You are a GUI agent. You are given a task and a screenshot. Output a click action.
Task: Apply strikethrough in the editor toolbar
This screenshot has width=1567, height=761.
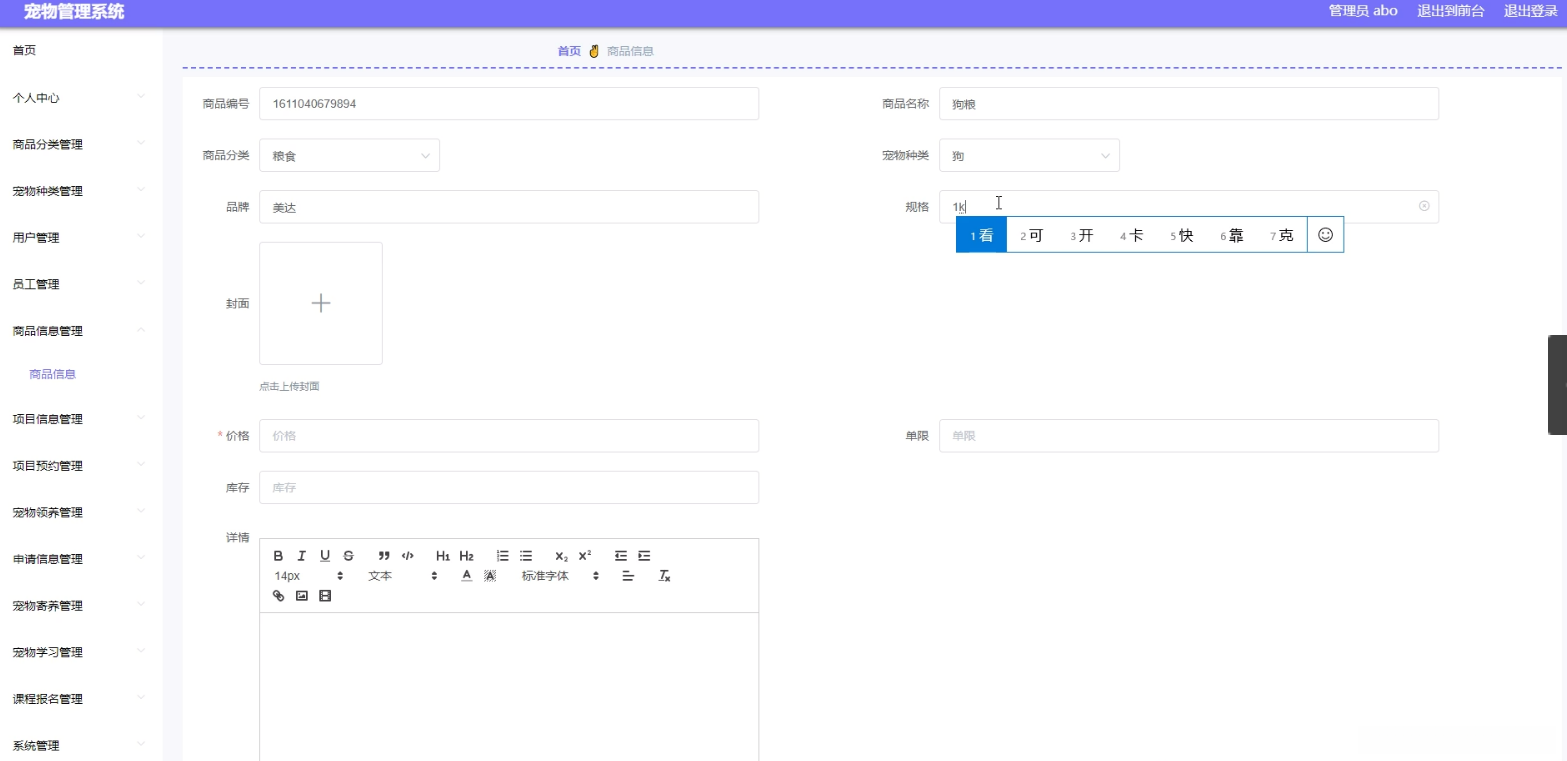pos(348,556)
